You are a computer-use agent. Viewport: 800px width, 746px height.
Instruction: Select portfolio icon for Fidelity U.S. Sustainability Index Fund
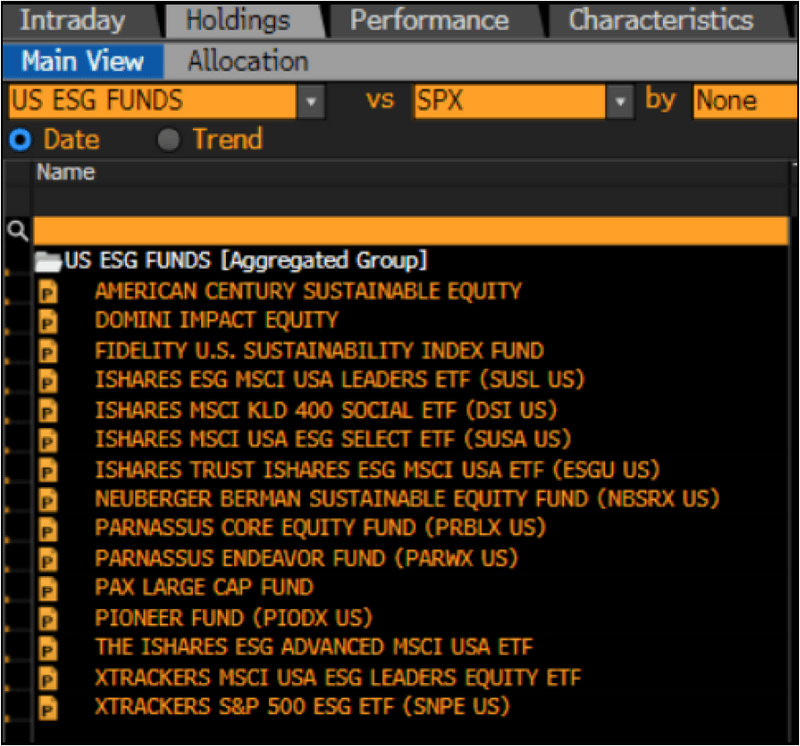(47, 352)
